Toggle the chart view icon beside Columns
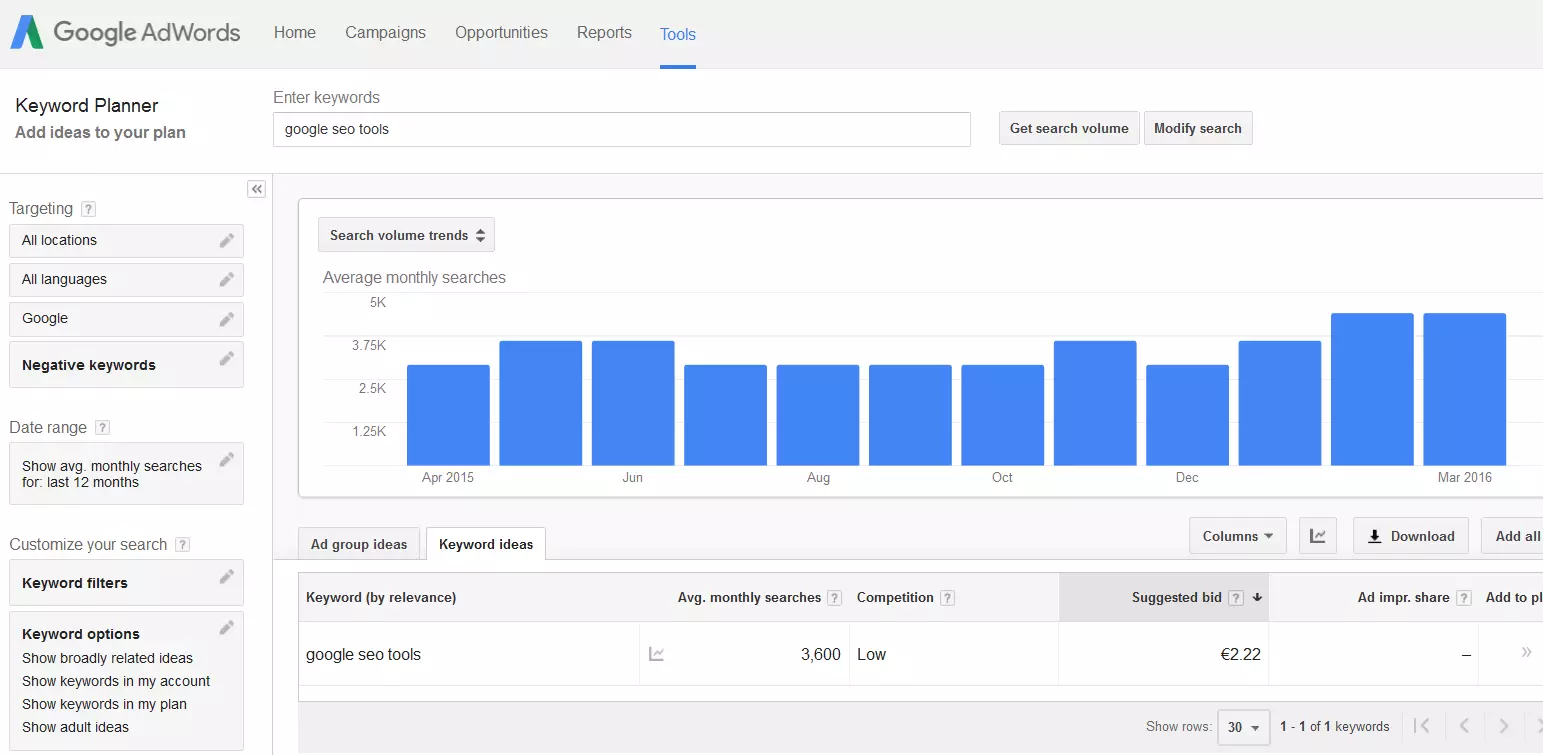The width and height of the screenshot is (1543, 755). (1318, 536)
